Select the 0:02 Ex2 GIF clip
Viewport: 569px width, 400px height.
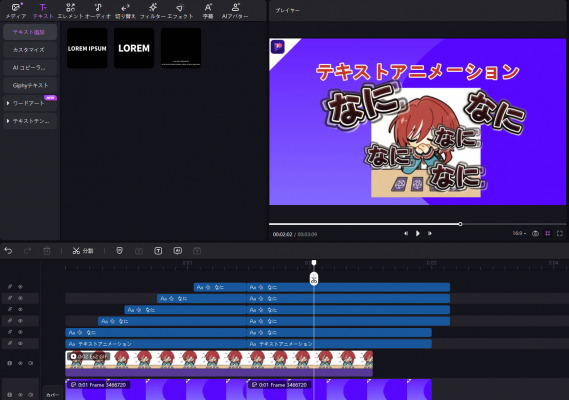(x=219, y=363)
